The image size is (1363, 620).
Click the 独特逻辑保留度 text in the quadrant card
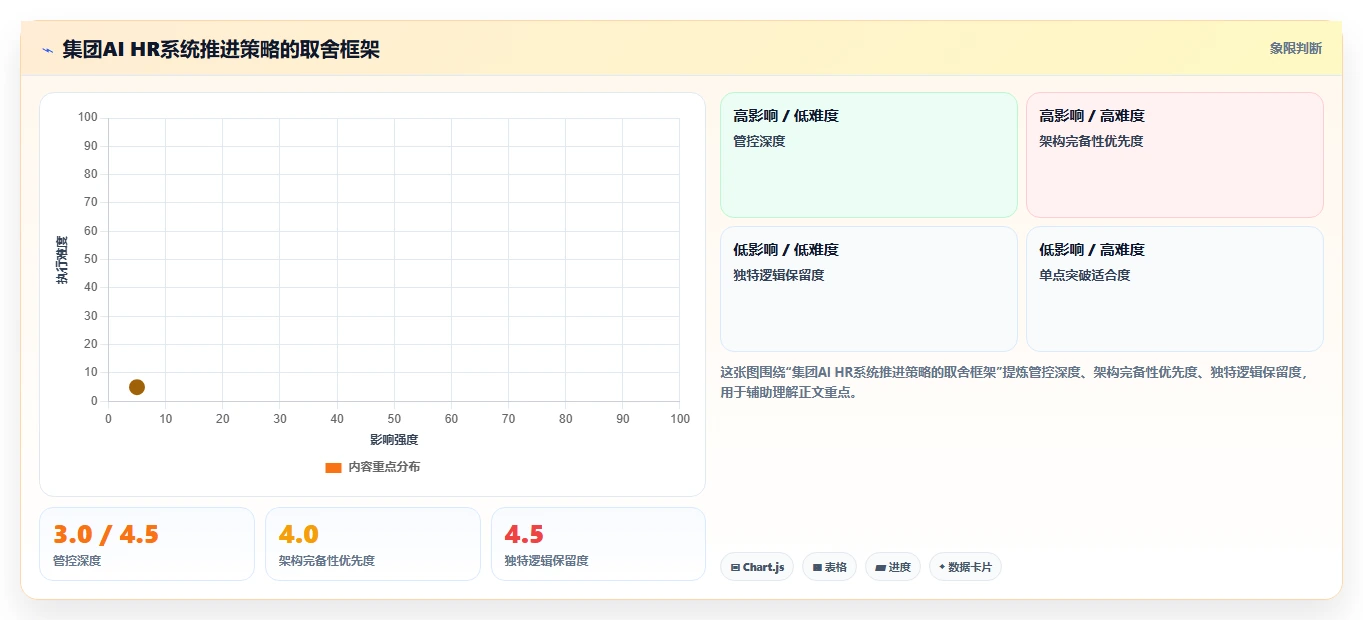coord(779,275)
